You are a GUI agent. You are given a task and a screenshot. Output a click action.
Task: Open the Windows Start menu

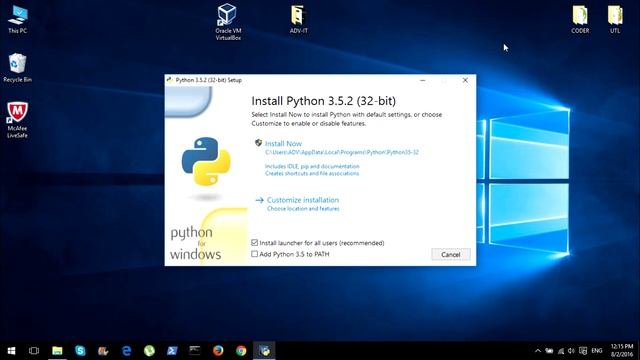(11, 351)
